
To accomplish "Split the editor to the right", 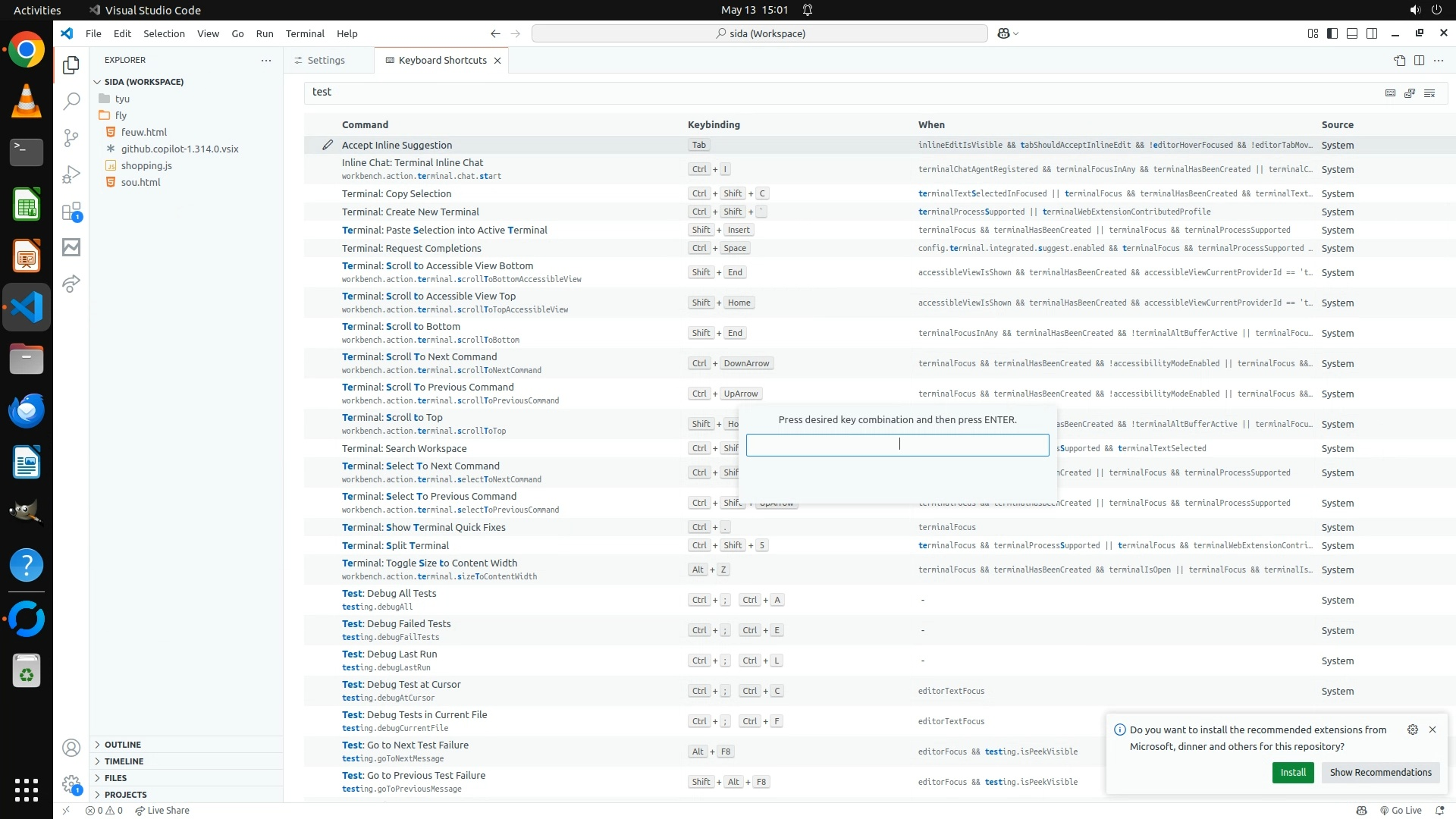I will [1419, 60].
